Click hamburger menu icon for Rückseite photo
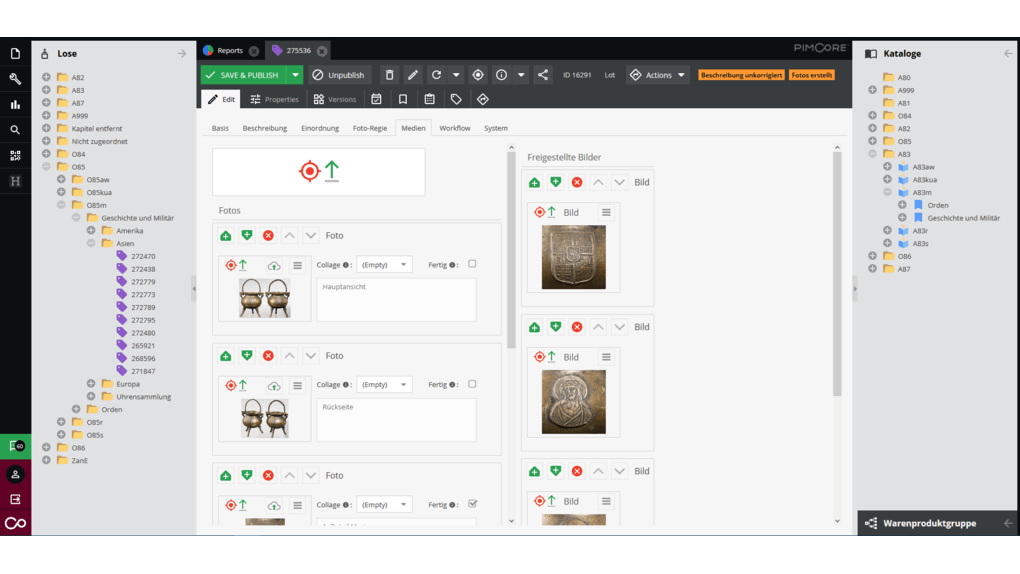This screenshot has width=1020, height=574. pos(297,385)
